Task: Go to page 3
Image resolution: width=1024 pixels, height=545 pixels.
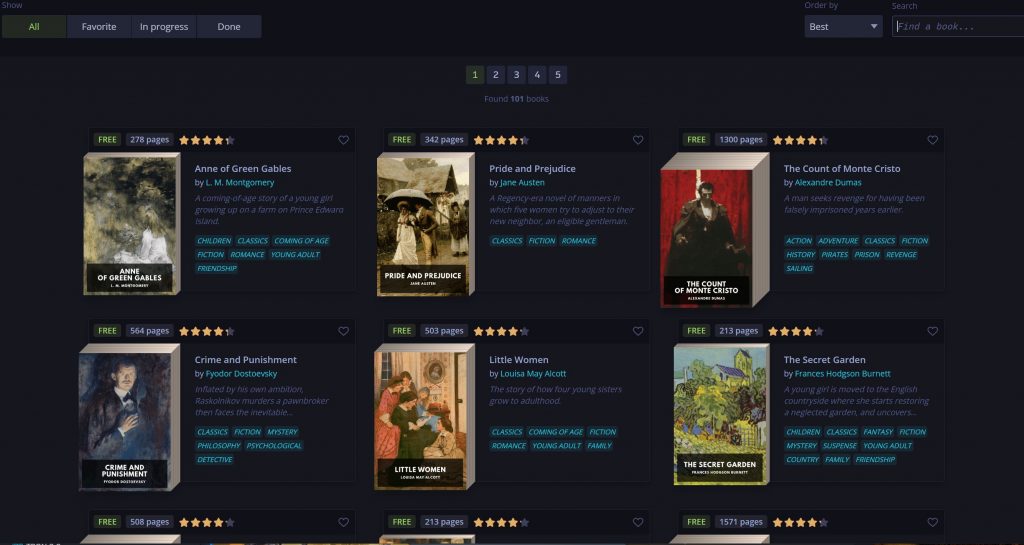Action: (517, 74)
